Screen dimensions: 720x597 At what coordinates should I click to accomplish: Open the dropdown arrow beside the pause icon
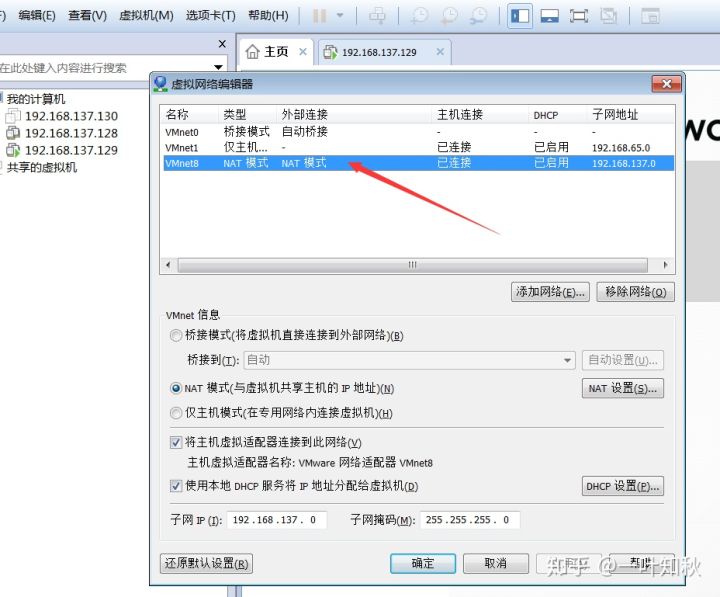click(x=340, y=16)
